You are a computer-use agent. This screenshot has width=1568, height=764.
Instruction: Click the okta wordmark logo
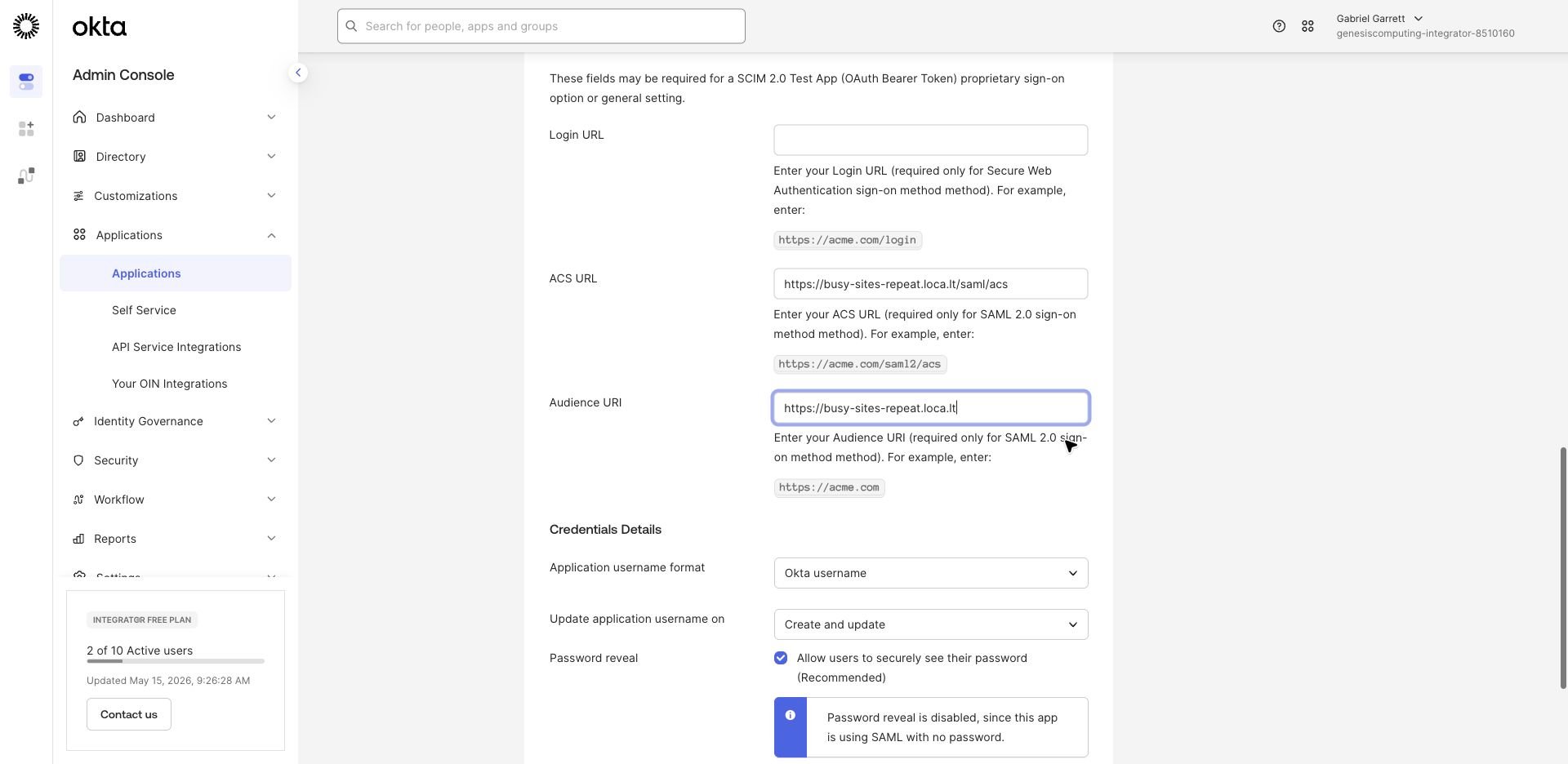click(x=100, y=27)
